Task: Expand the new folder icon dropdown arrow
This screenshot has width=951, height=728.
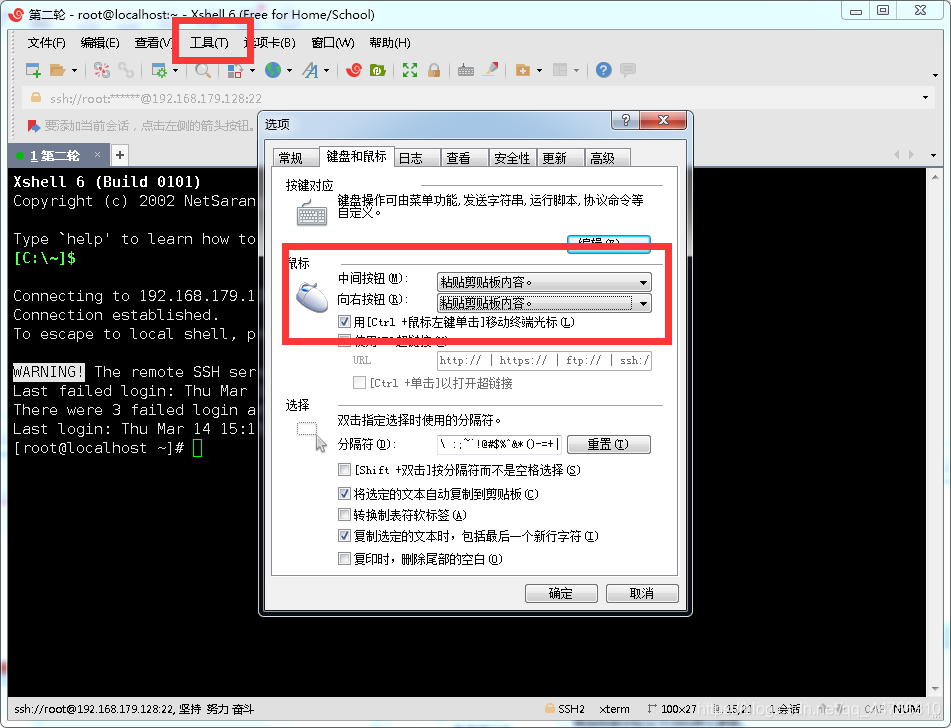Action: (x=539, y=71)
